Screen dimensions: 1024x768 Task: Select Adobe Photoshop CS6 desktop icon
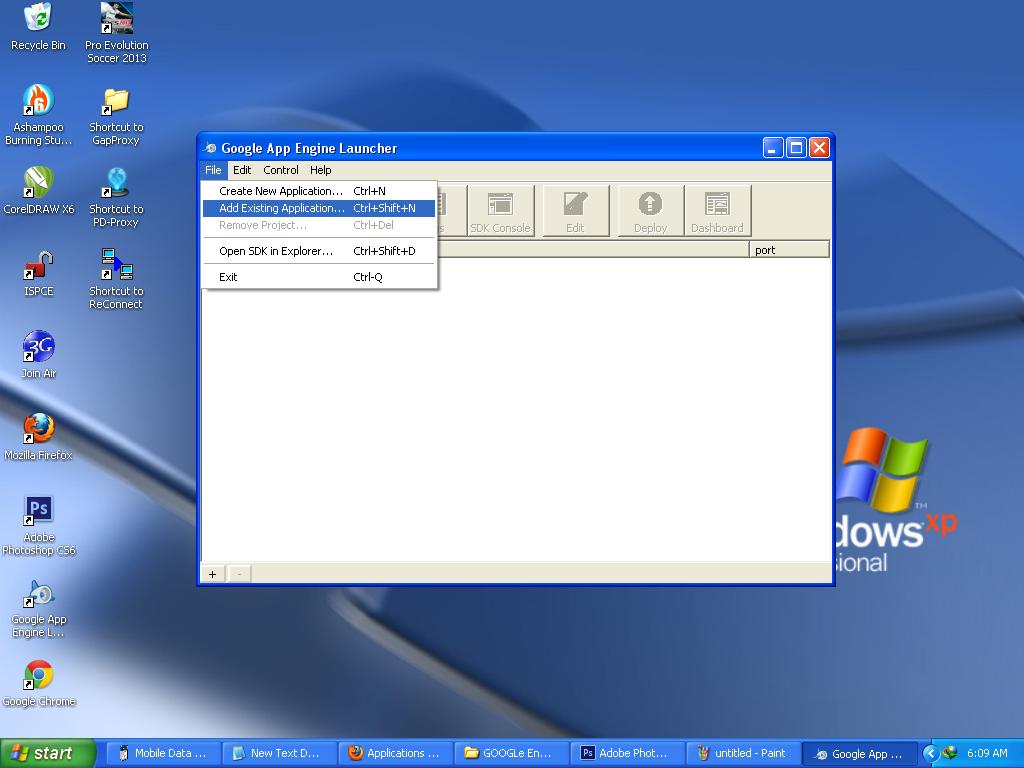39,526
